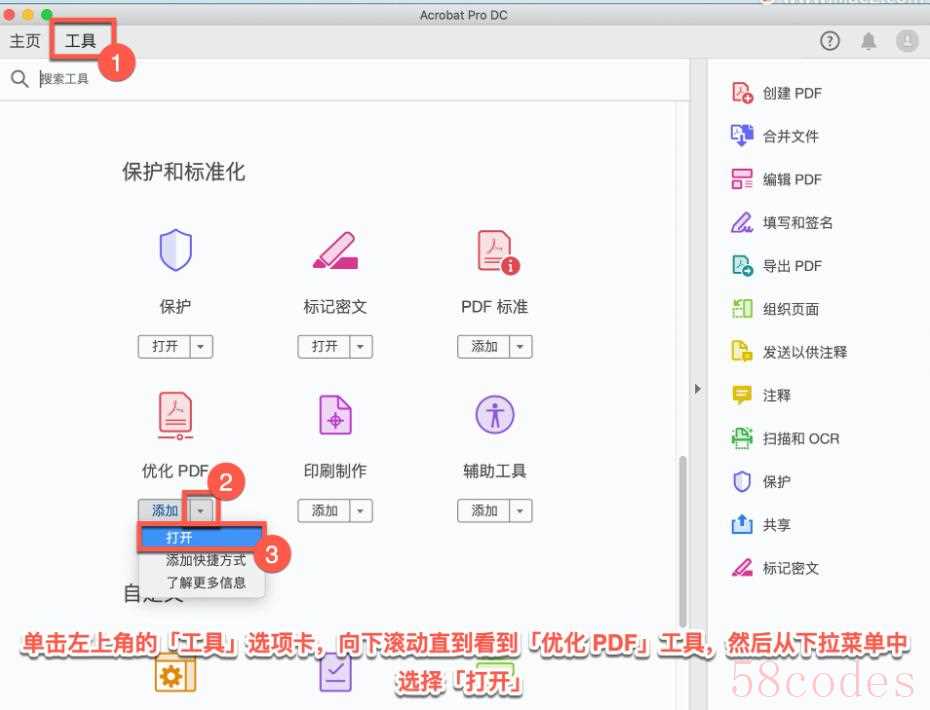Viewport: 930px width, 710px height.
Task: Click the 合并文件 icon in sidebar
Action: 742,136
